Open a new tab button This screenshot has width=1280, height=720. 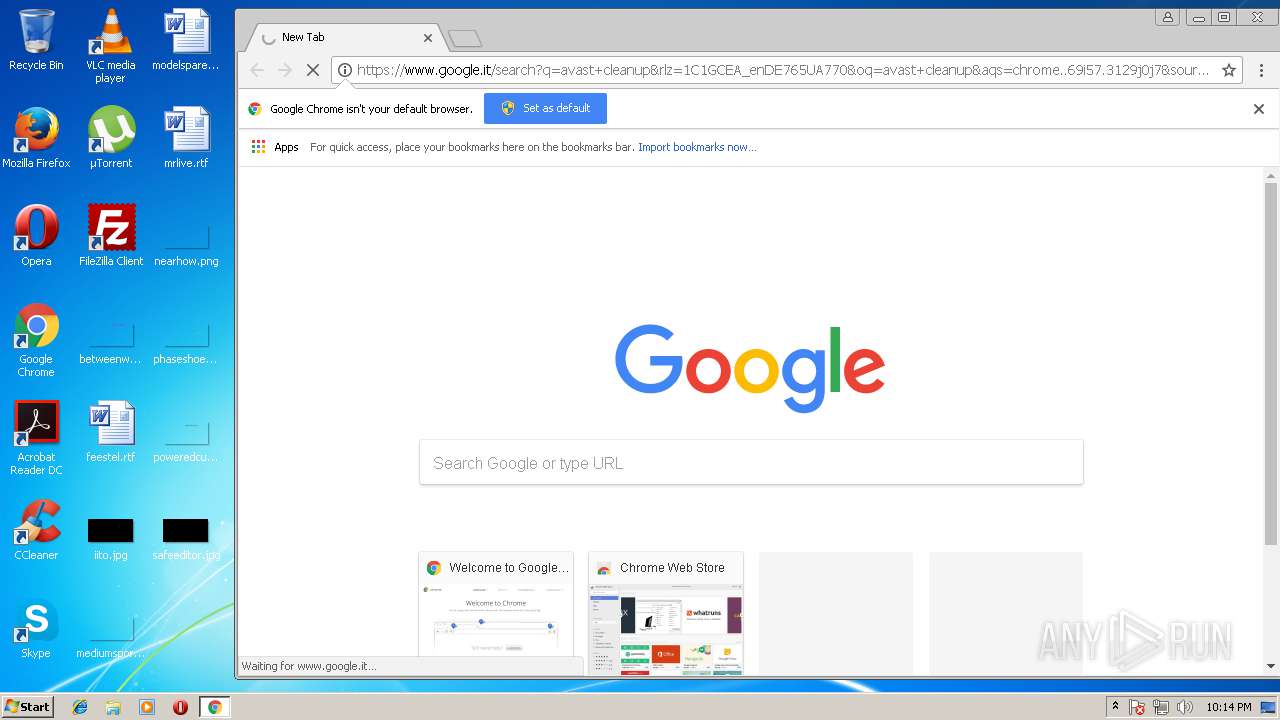[465, 39]
